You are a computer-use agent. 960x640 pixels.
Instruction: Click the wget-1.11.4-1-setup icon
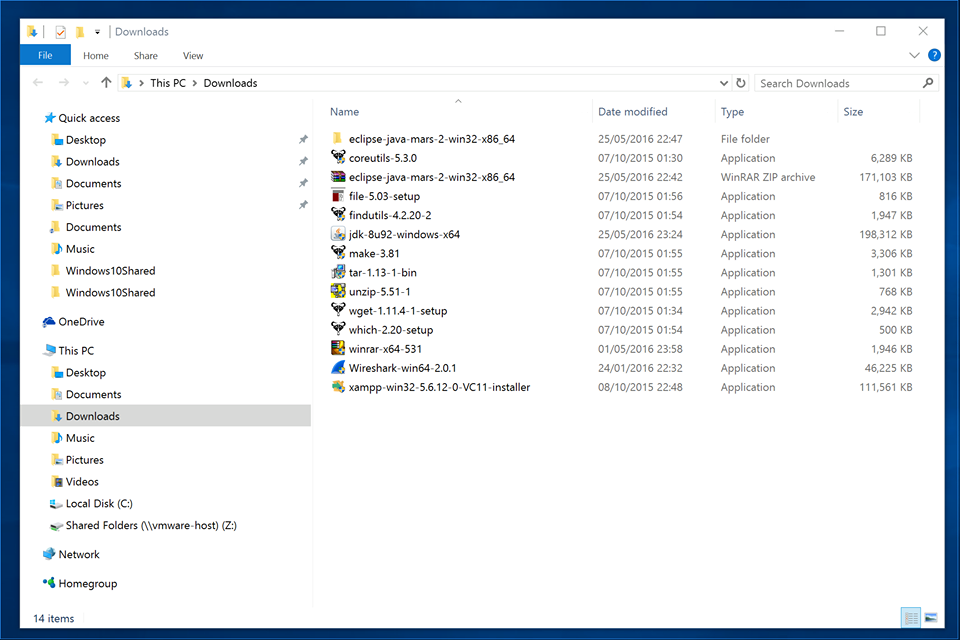coord(338,310)
